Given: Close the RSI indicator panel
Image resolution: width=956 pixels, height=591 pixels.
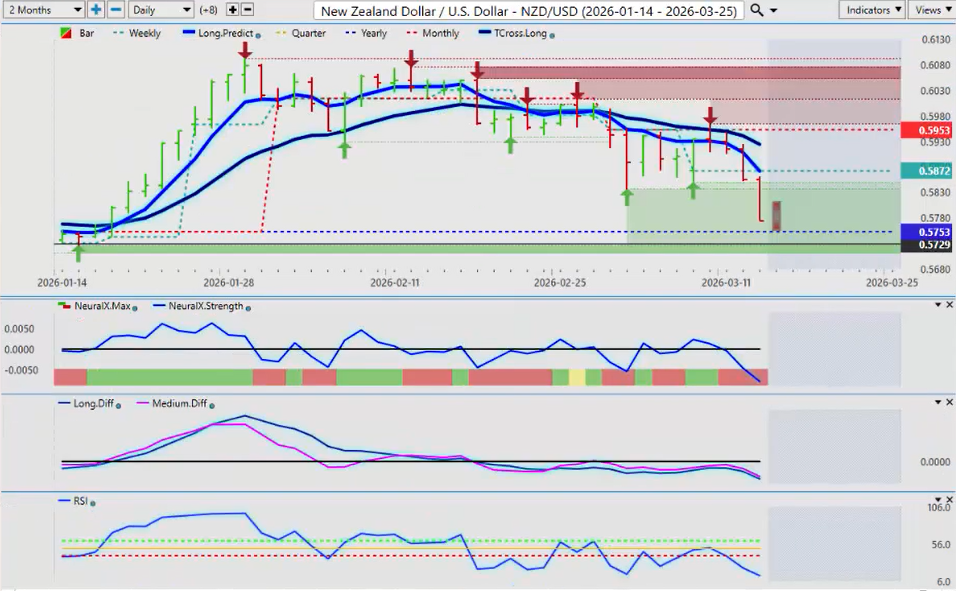Looking at the screenshot, I should click(x=948, y=499).
